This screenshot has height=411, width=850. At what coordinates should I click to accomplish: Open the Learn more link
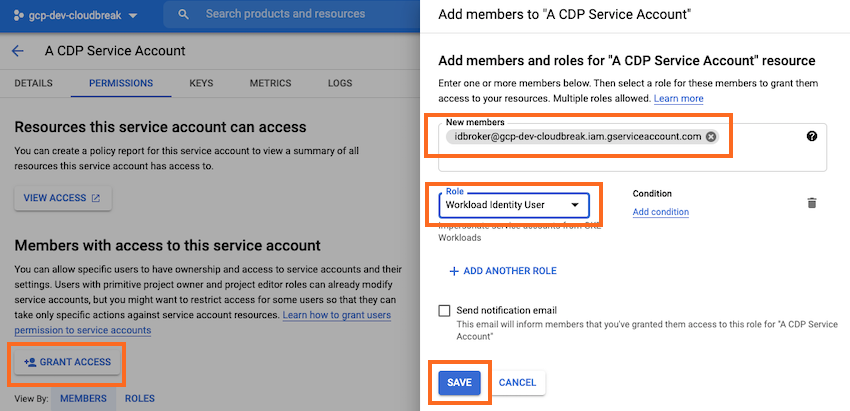click(x=678, y=99)
